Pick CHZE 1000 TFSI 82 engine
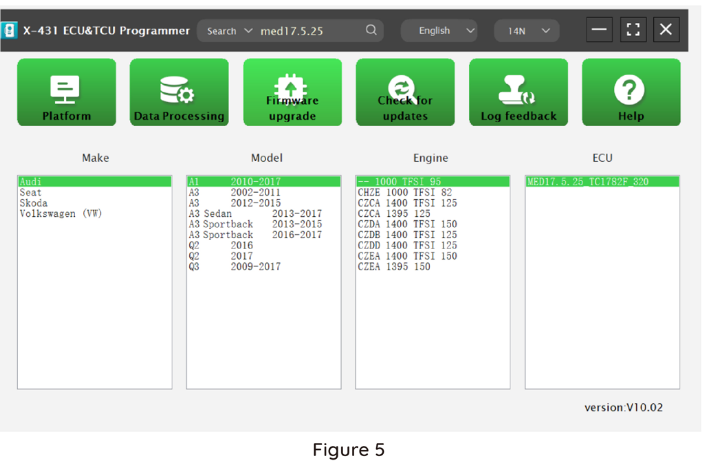This screenshot has width=704, height=468. [405, 192]
